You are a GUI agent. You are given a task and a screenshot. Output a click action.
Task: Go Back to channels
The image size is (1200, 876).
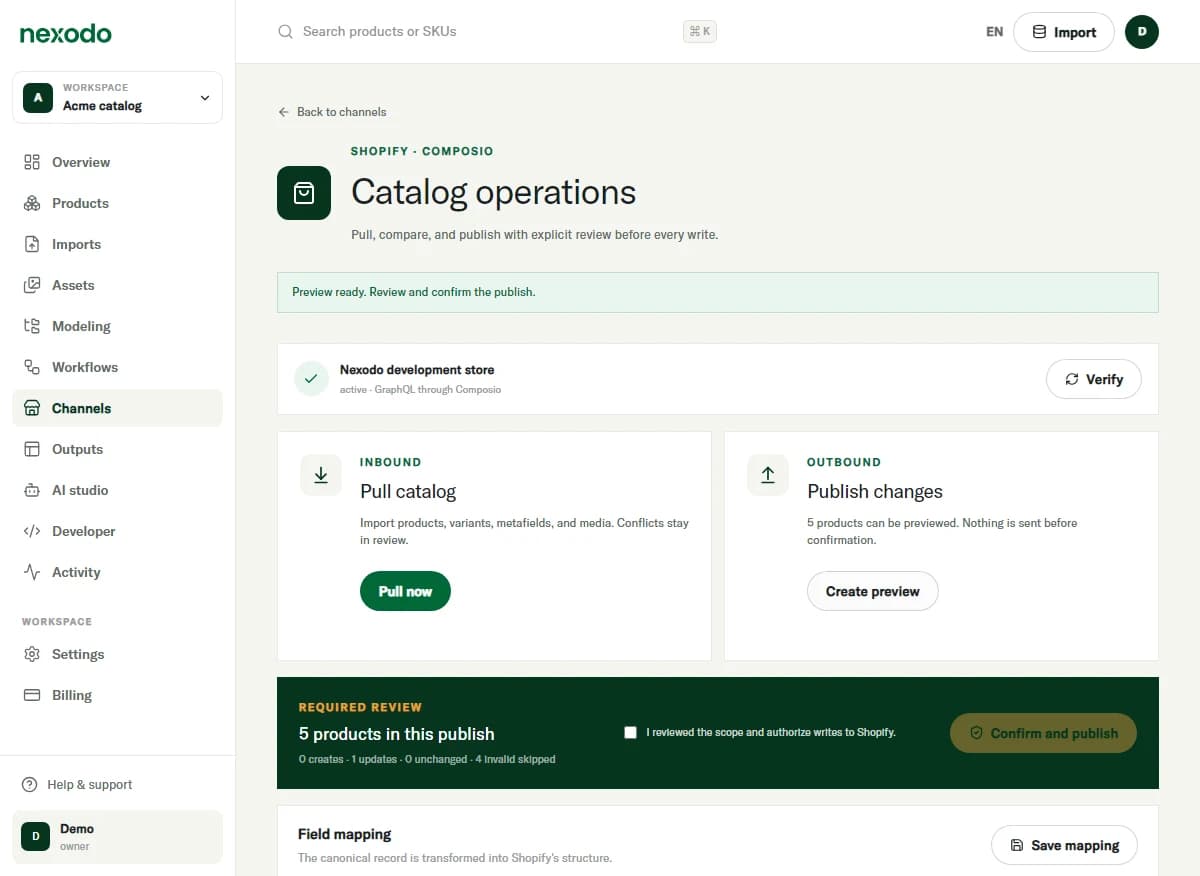[332, 112]
